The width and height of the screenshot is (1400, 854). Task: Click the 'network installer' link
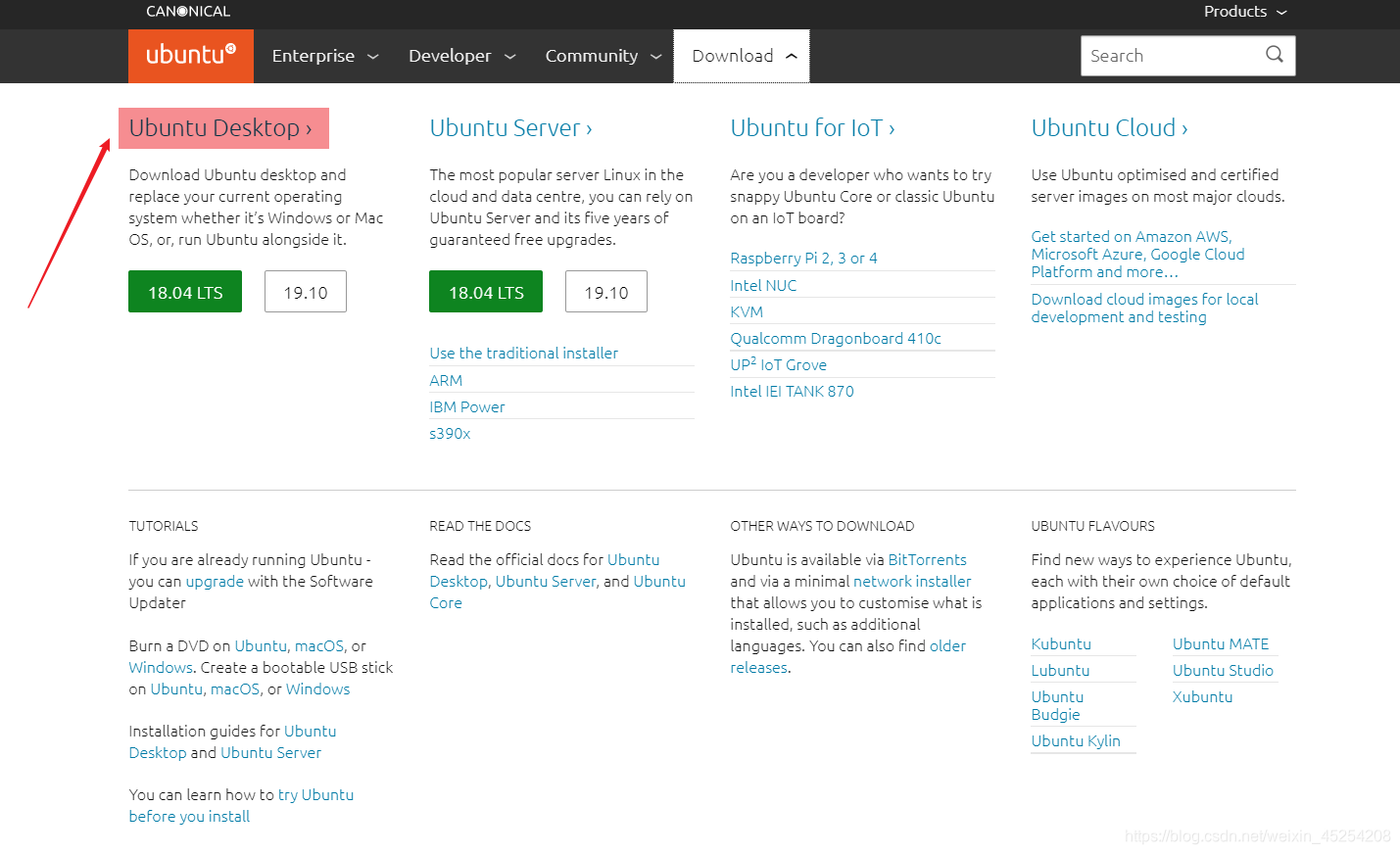912,581
